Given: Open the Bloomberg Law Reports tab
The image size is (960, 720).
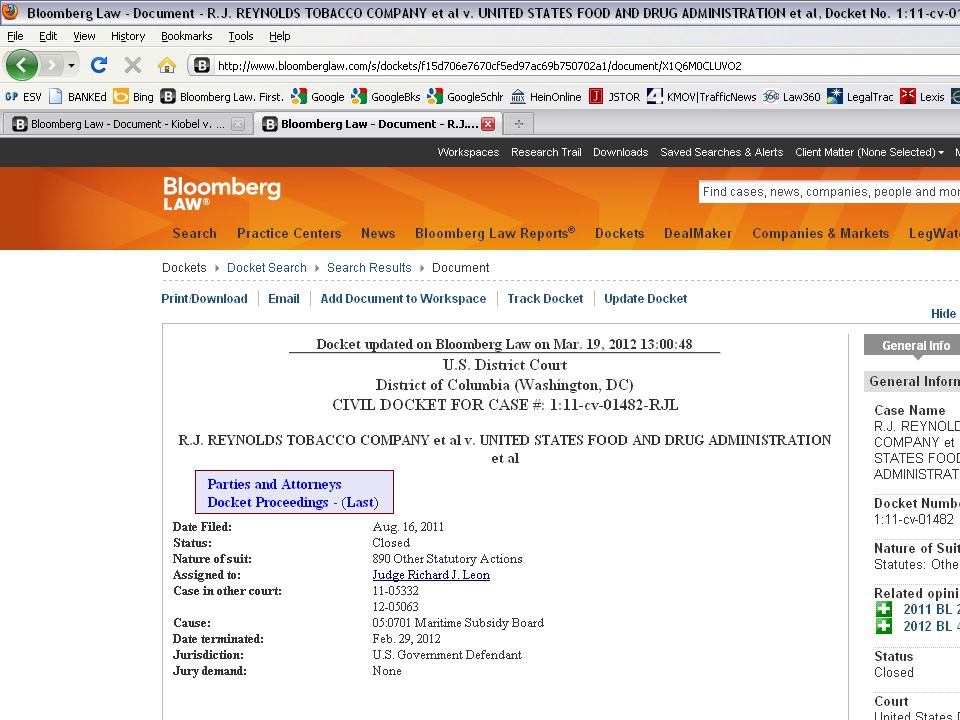Looking at the screenshot, I should coord(495,233).
